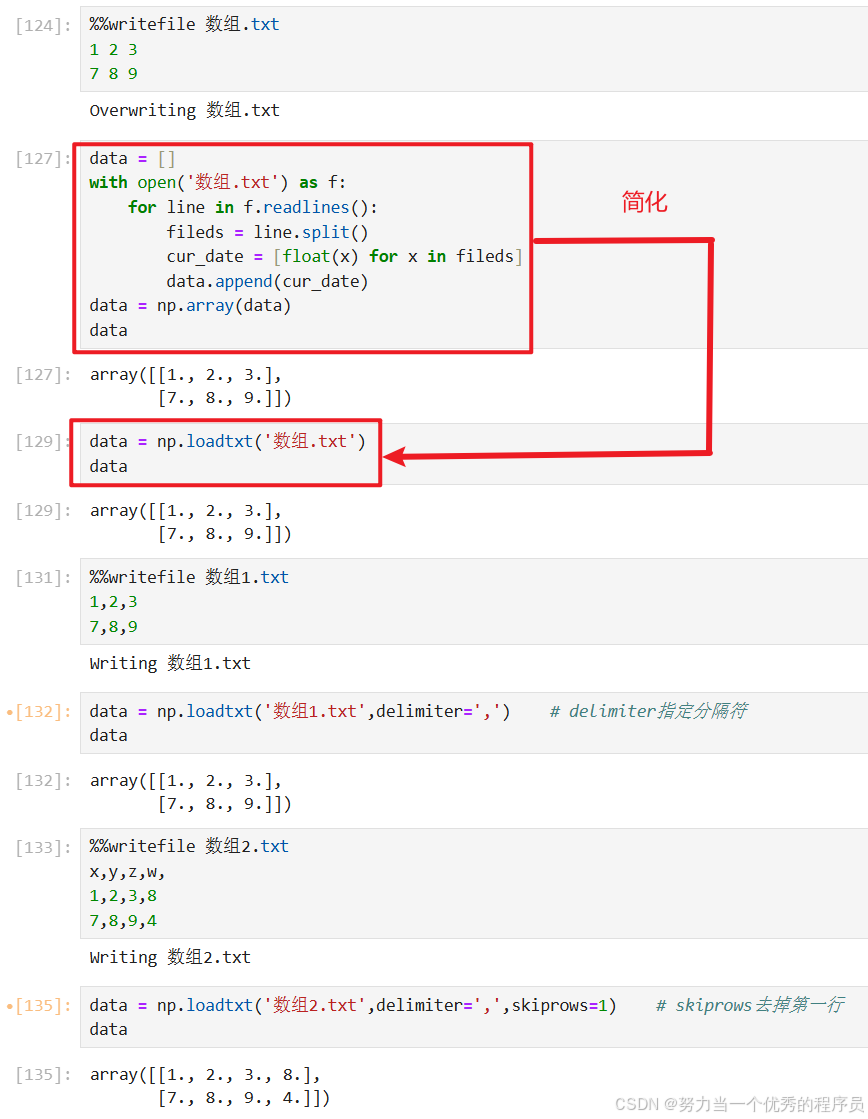This screenshot has width=868, height=1119.
Task: Select the 'x,y,z,w,' header line
Action: click(x=128, y=871)
